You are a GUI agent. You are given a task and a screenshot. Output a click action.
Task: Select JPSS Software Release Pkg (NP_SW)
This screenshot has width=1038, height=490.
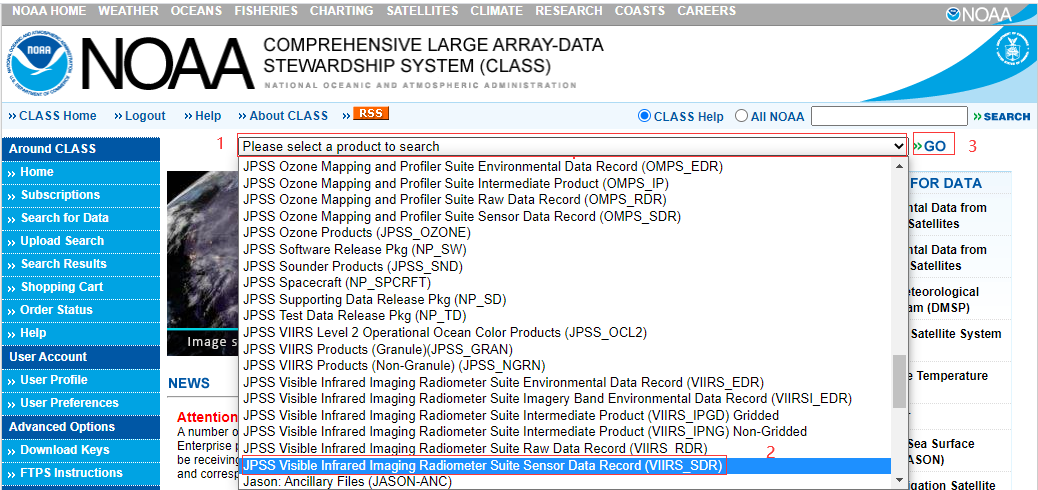point(565,250)
